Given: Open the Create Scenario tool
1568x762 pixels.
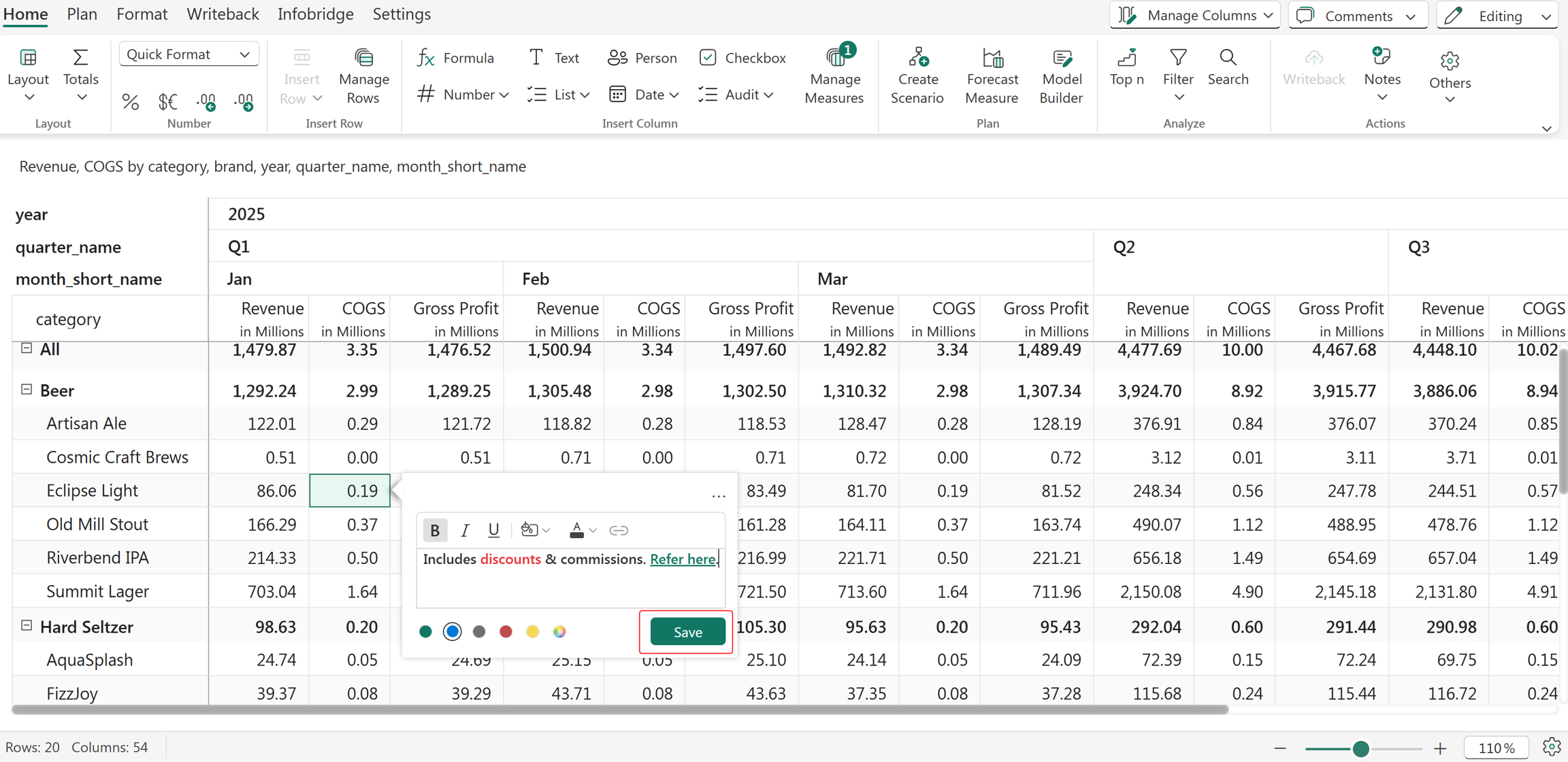Looking at the screenshot, I should click(917, 76).
